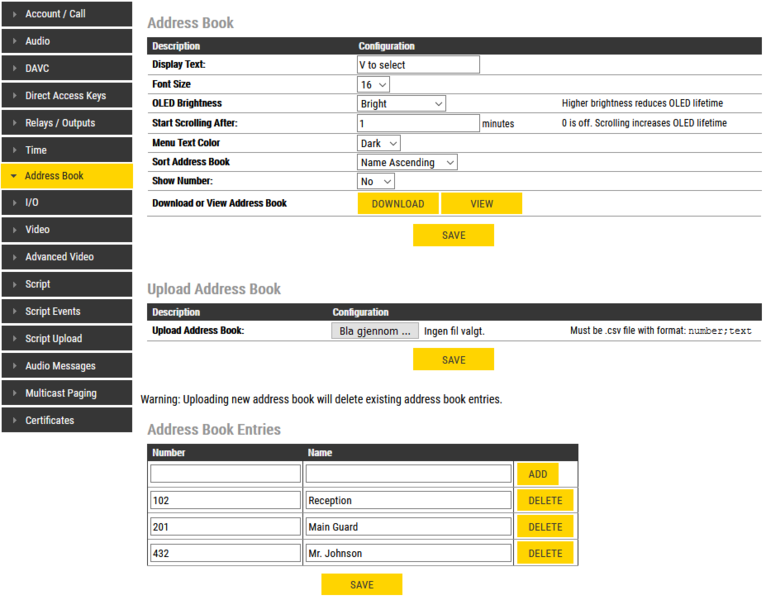
Task: Expand arrow next to Account / Call
Action: click(x=15, y=14)
